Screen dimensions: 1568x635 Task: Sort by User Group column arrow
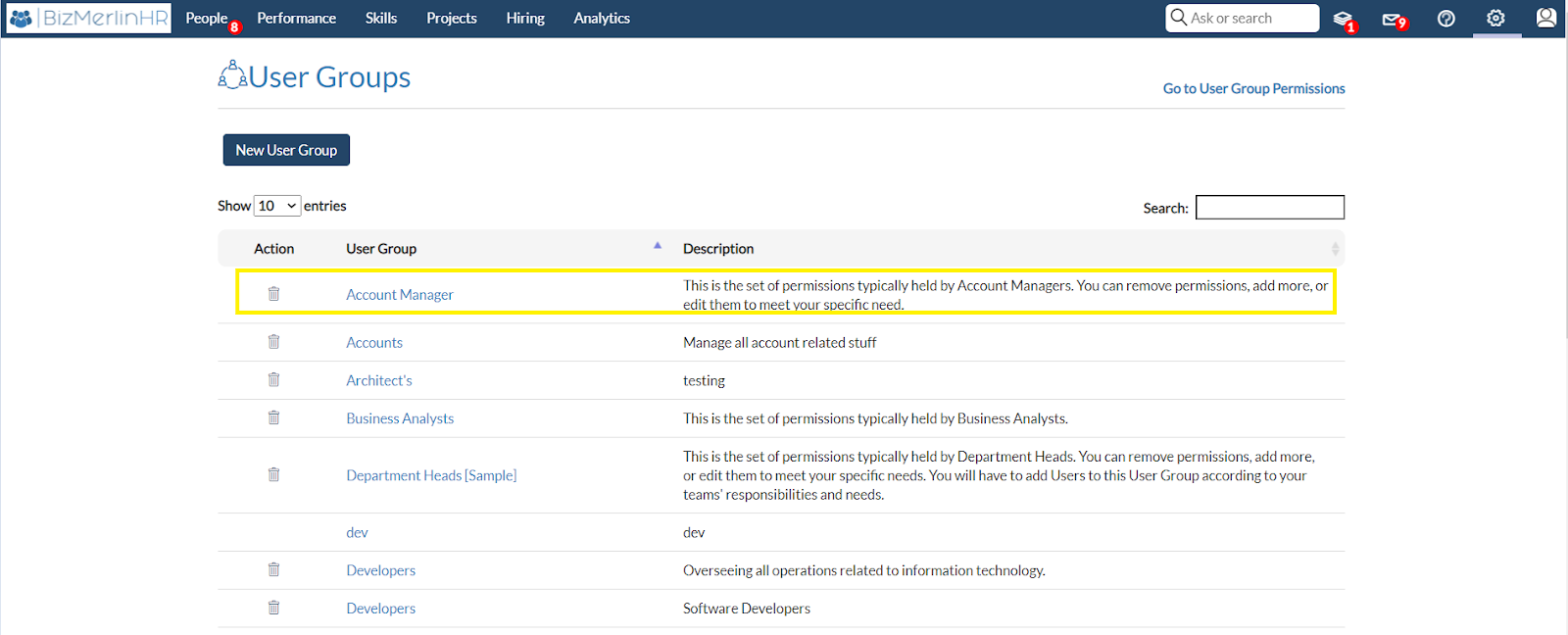click(x=658, y=246)
